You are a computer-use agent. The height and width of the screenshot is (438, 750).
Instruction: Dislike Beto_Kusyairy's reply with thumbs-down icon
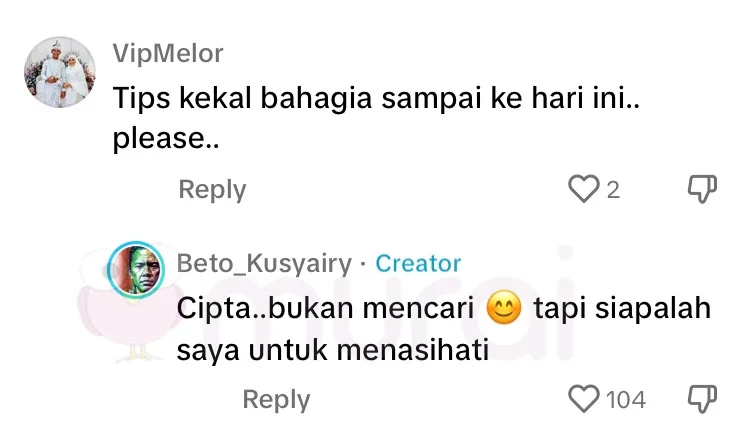click(704, 399)
